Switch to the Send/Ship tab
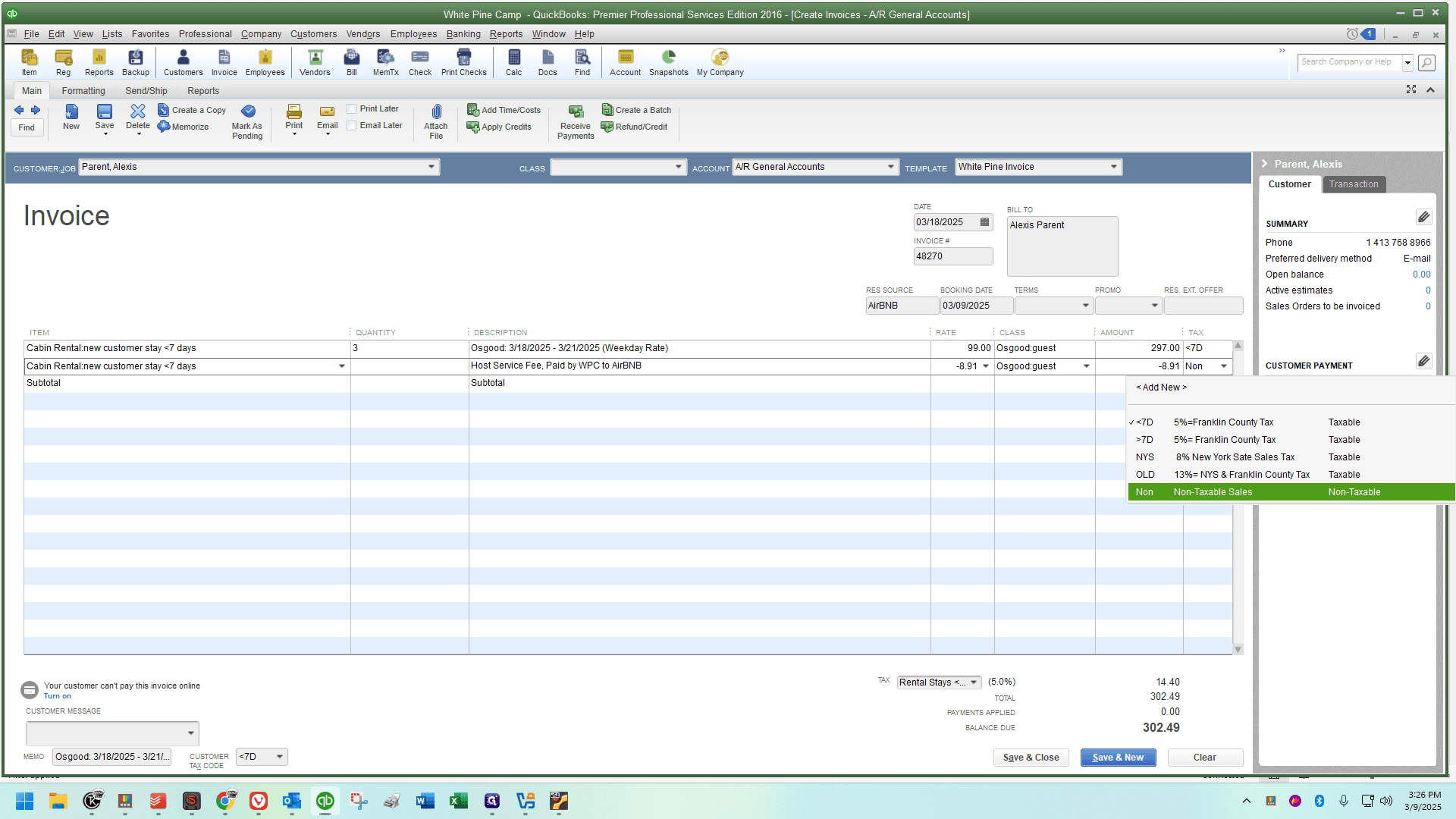Image resolution: width=1456 pixels, height=819 pixels. pos(146,91)
